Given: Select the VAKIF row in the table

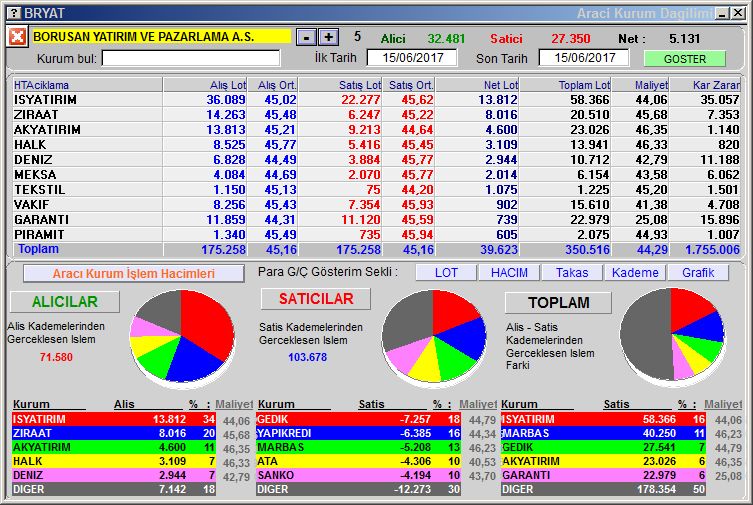Looking at the screenshot, I should click(376, 204).
